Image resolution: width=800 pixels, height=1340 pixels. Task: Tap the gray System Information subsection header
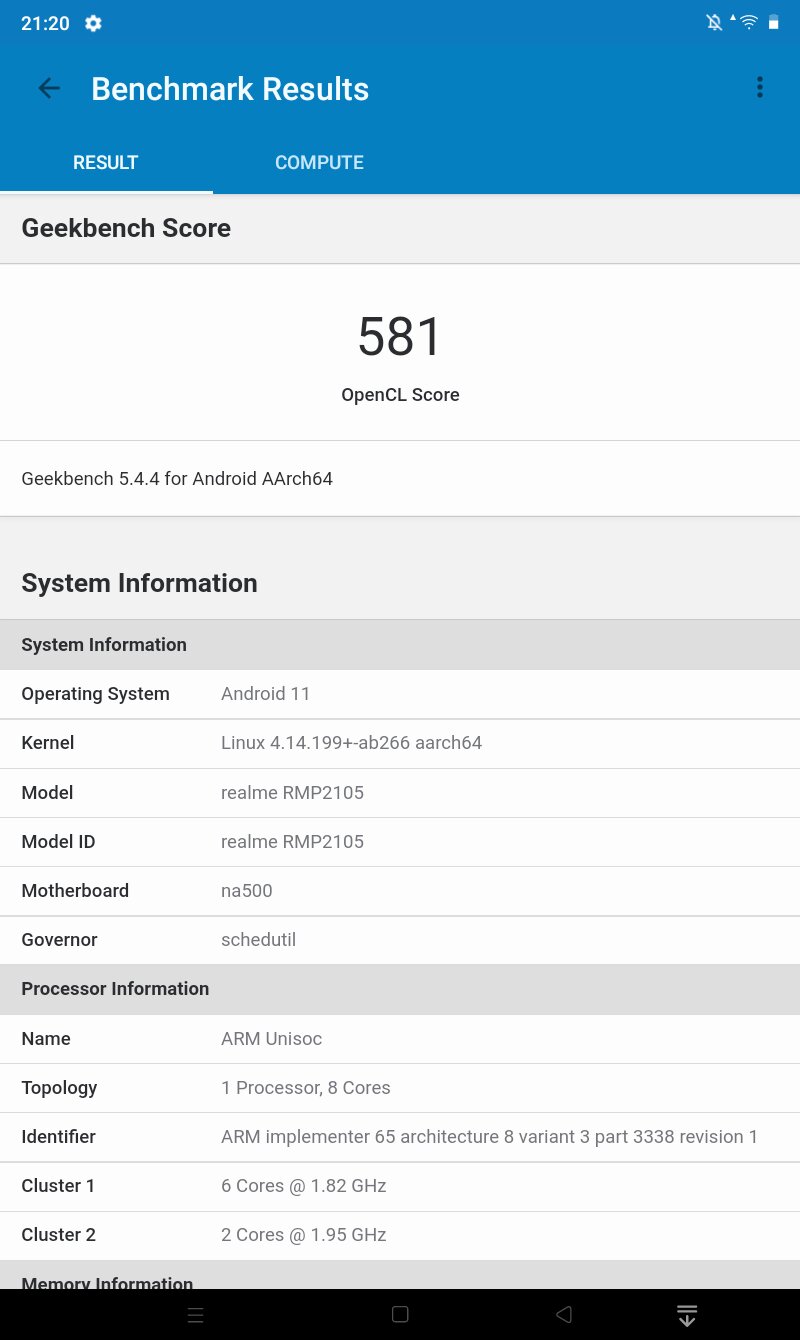click(x=400, y=645)
